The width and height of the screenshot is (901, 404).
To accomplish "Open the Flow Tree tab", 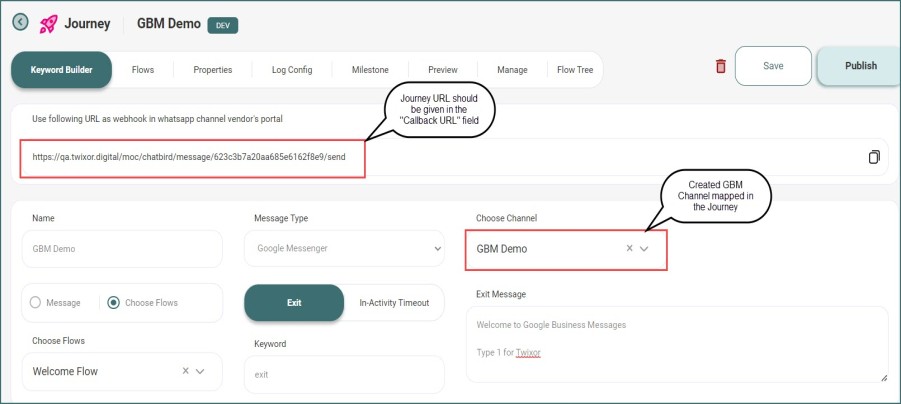I will pyautogui.click(x=575, y=70).
